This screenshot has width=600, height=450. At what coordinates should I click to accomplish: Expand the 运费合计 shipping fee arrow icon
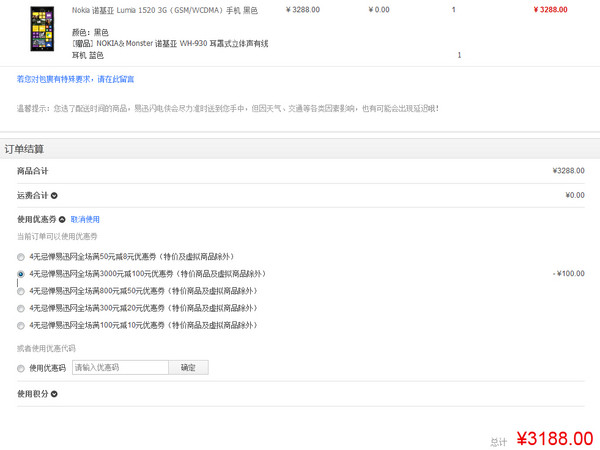[x=54, y=196]
